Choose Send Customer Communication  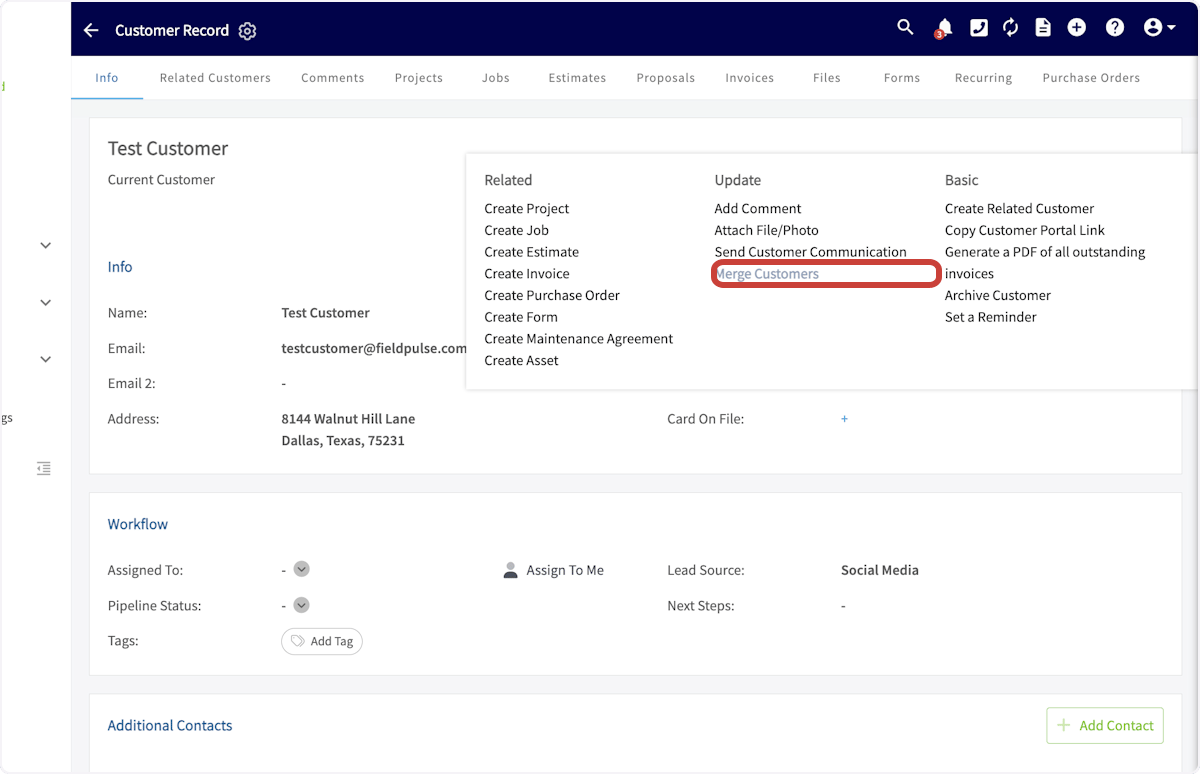810,252
